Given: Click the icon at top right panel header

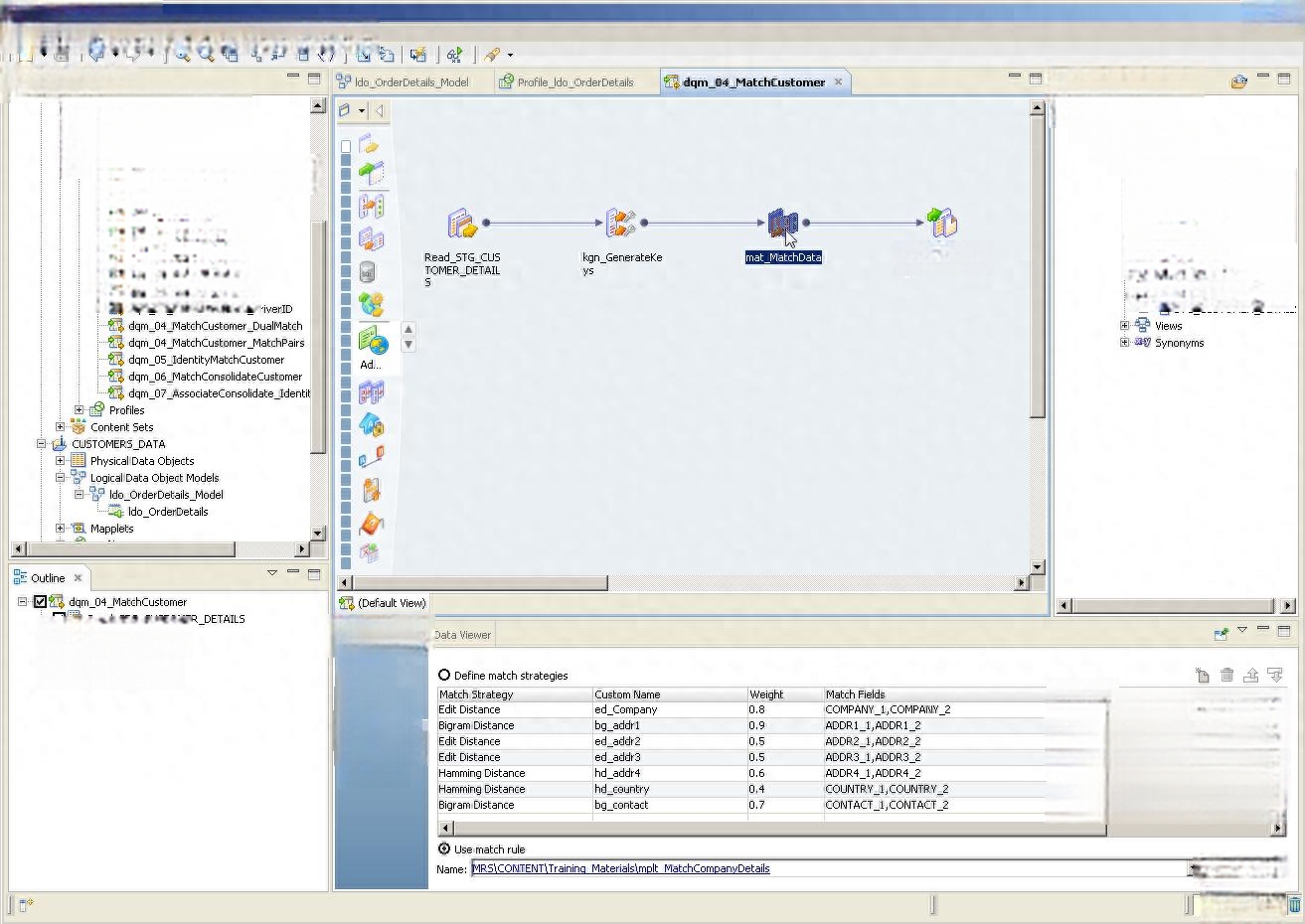Looking at the screenshot, I should click(1238, 81).
